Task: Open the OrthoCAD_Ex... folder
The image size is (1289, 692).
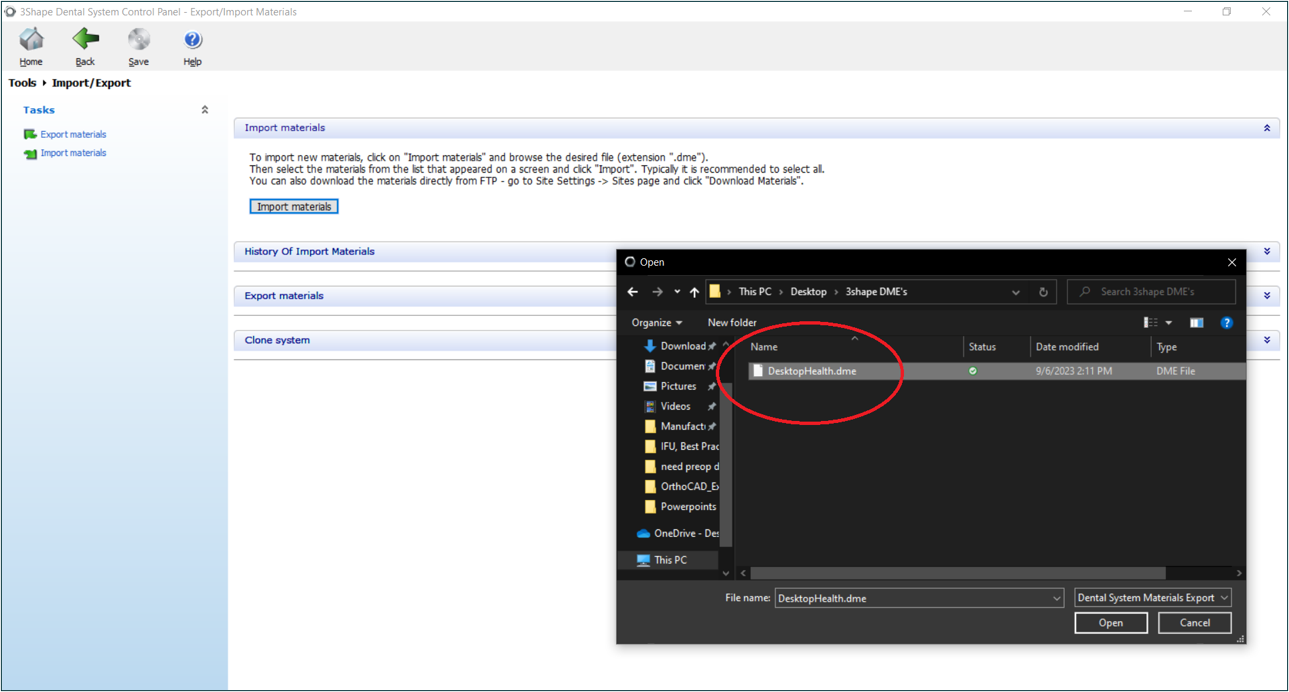Action: click(x=681, y=486)
